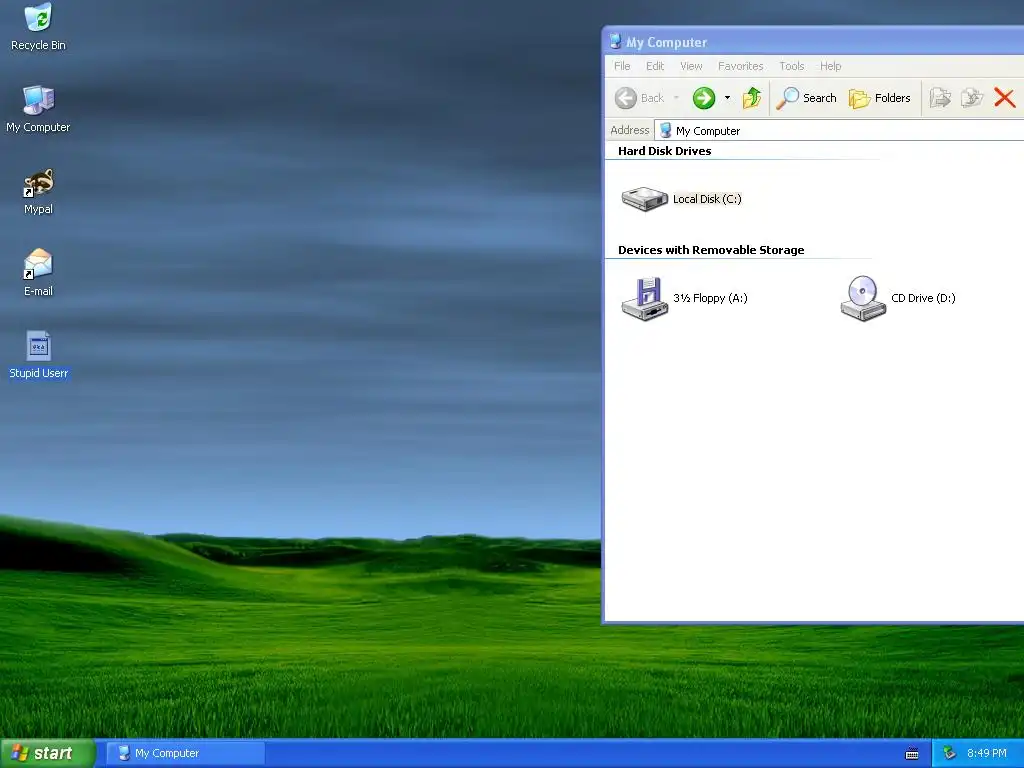Toggle the Folders pane button
Image resolution: width=1024 pixels, height=768 pixels.
pos(880,98)
